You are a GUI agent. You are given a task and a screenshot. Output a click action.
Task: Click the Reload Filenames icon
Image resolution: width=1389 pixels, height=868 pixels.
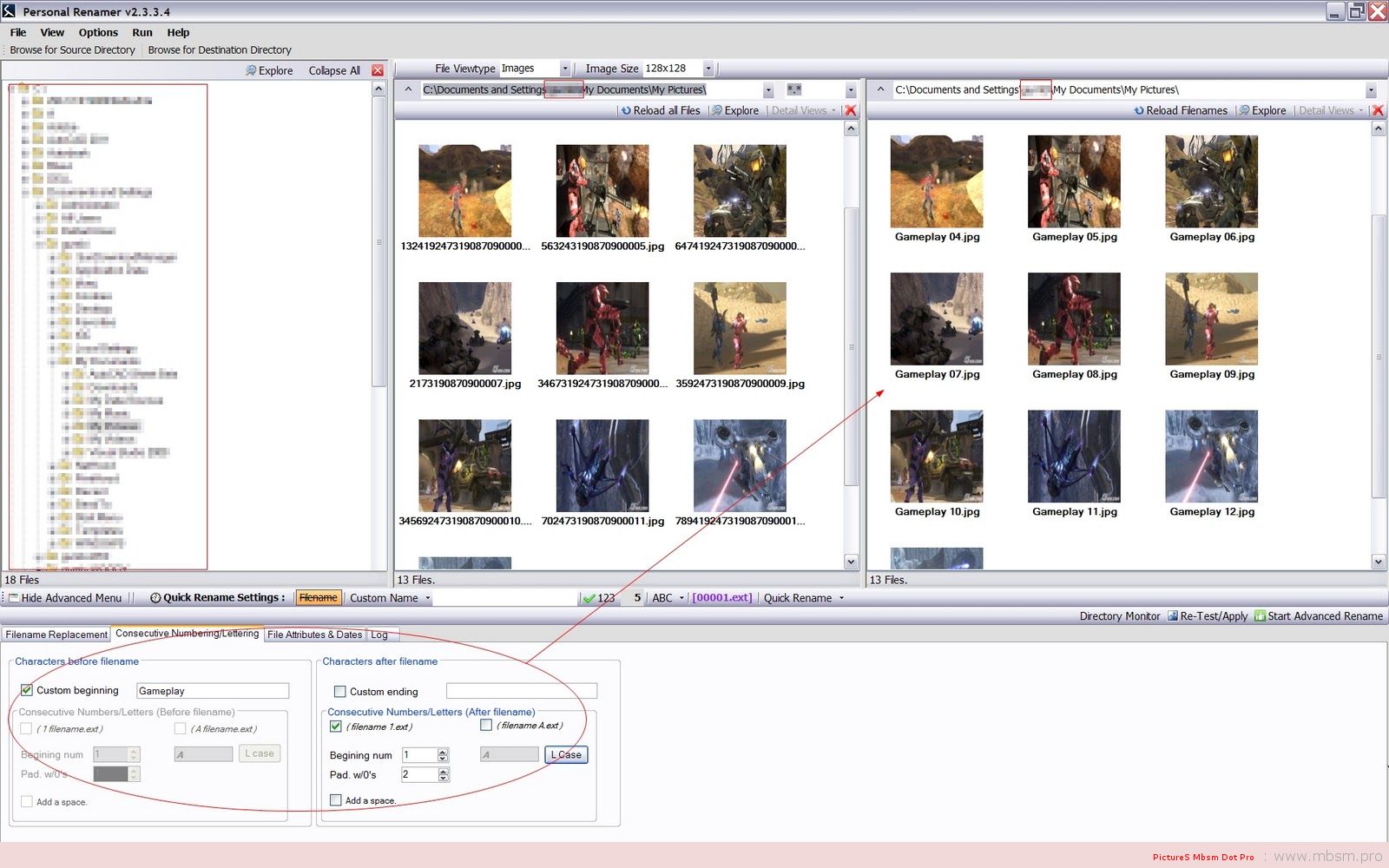[1139, 111]
